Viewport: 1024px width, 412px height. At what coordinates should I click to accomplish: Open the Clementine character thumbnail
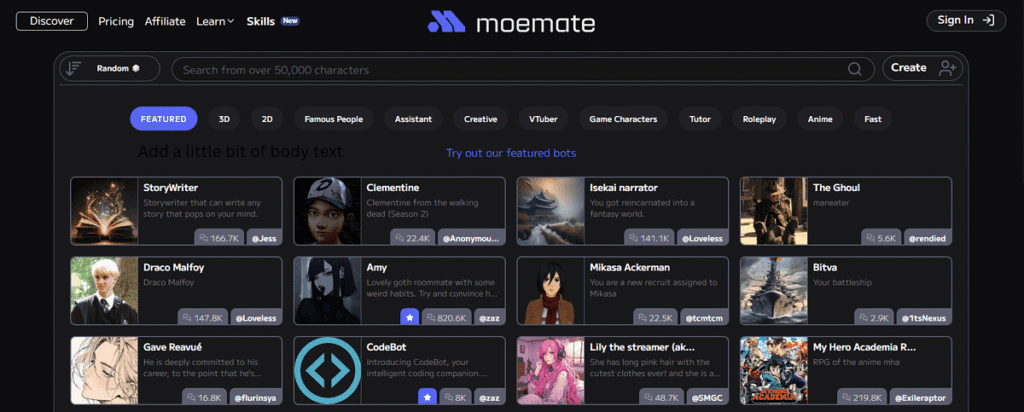(x=328, y=211)
